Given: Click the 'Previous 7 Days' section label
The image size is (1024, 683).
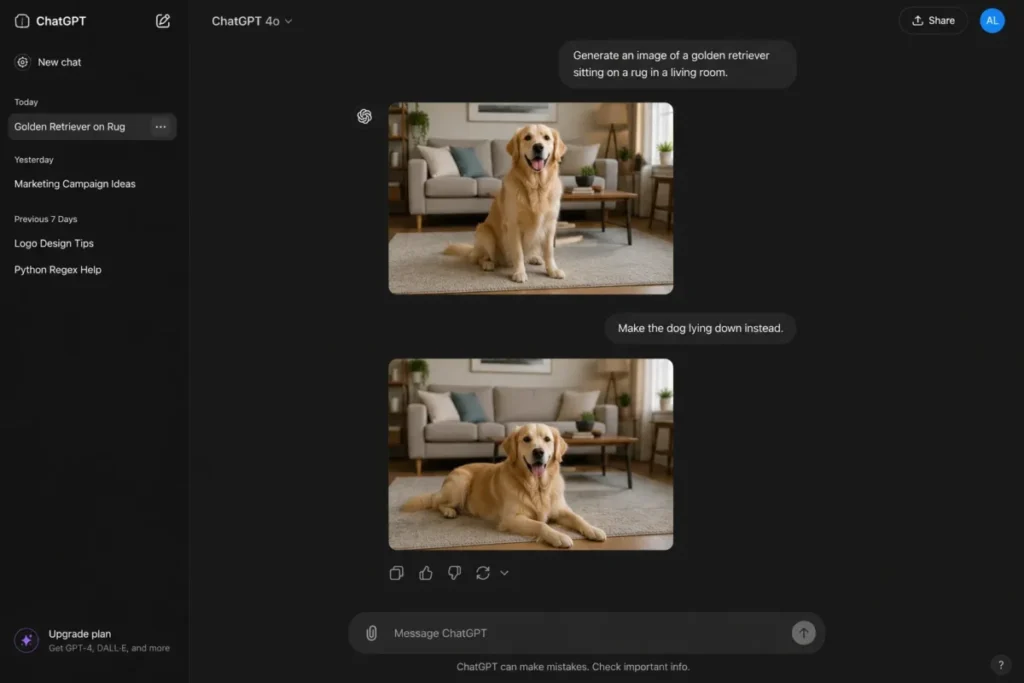Looking at the screenshot, I should [46, 219].
